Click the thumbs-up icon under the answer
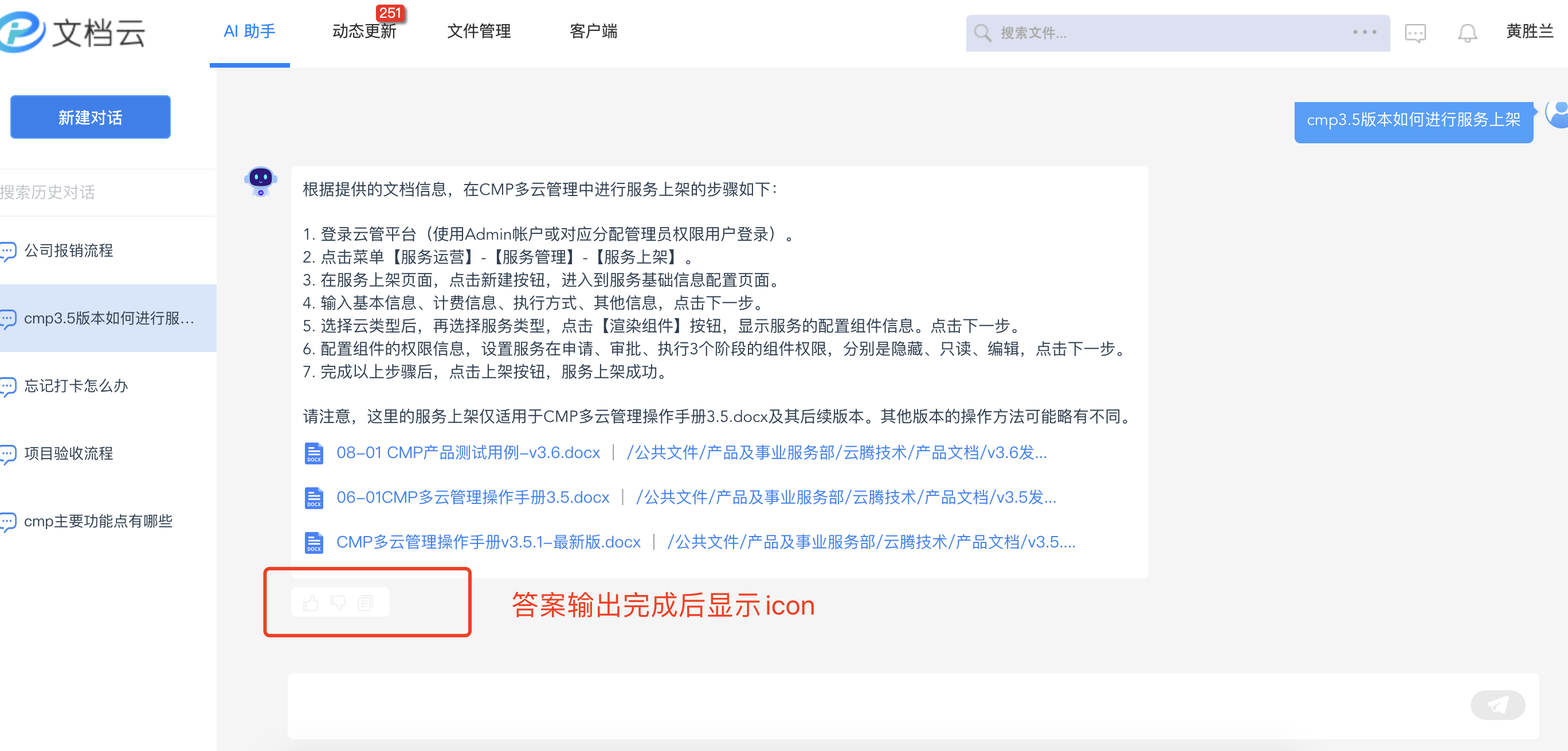 tap(311, 603)
